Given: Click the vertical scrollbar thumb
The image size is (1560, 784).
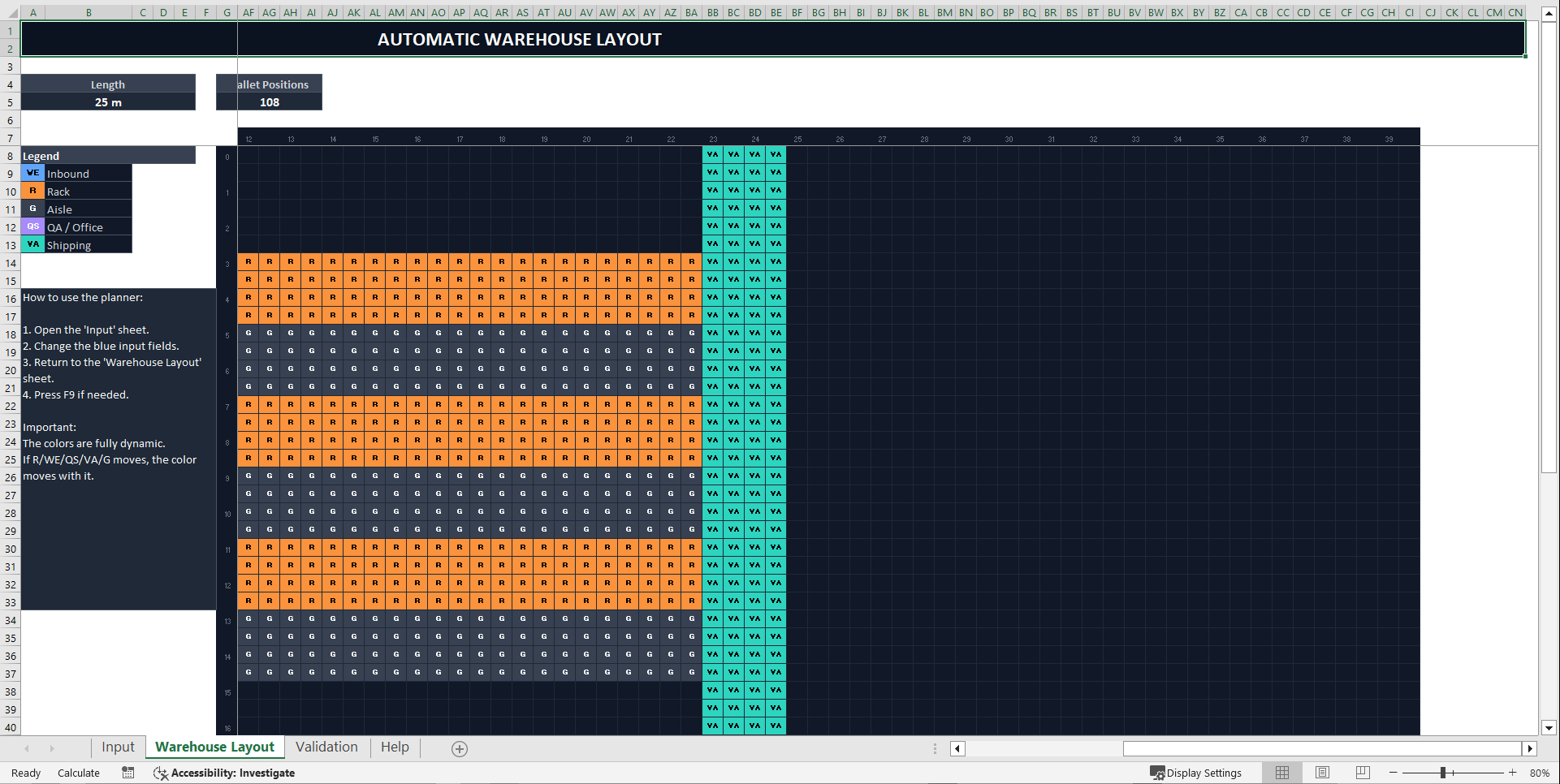Looking at the screenshot, I should (1549, 248).
